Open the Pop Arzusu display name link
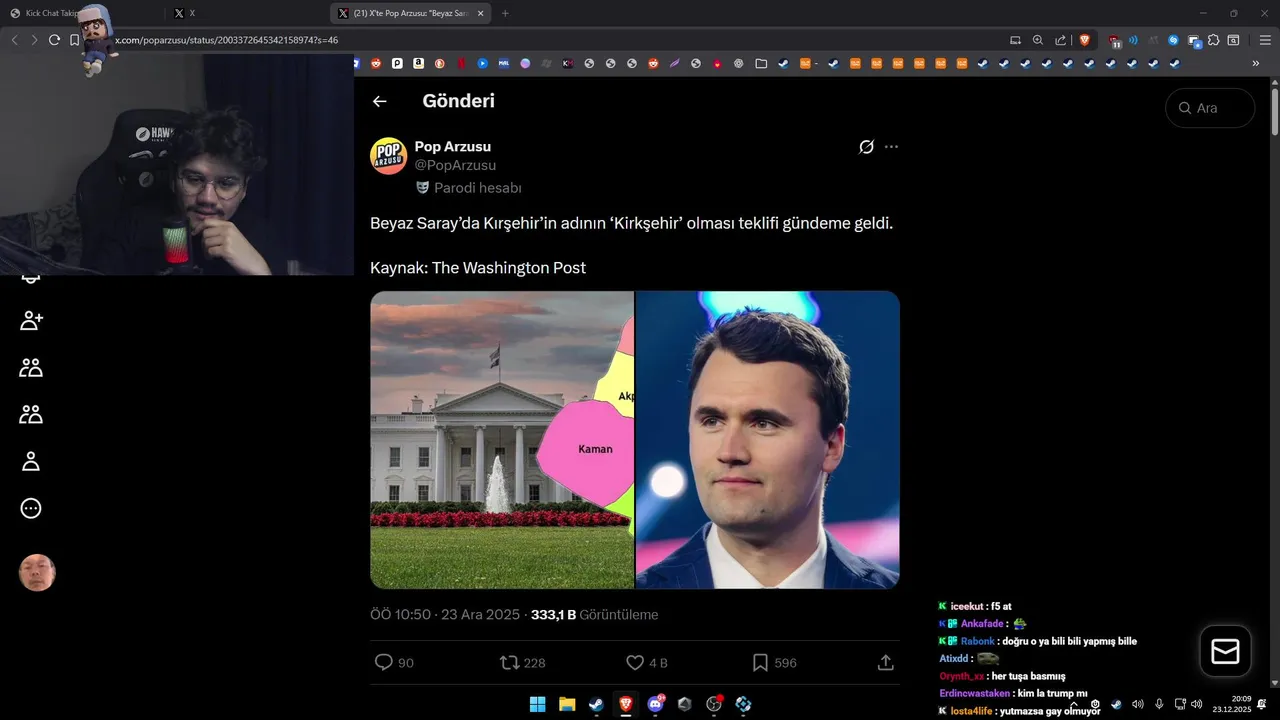Viewport: 1280px width, 720px height. click(453, 147)
